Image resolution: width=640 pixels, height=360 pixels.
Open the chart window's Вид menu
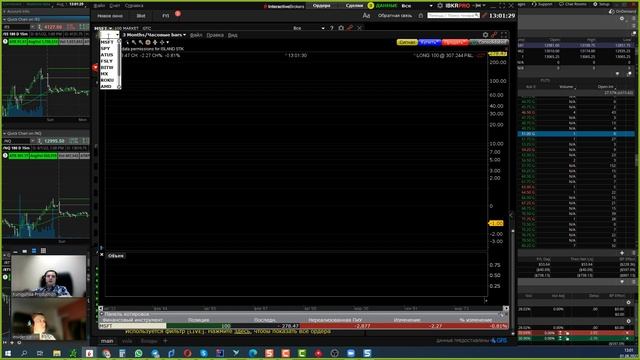point(233,35)
